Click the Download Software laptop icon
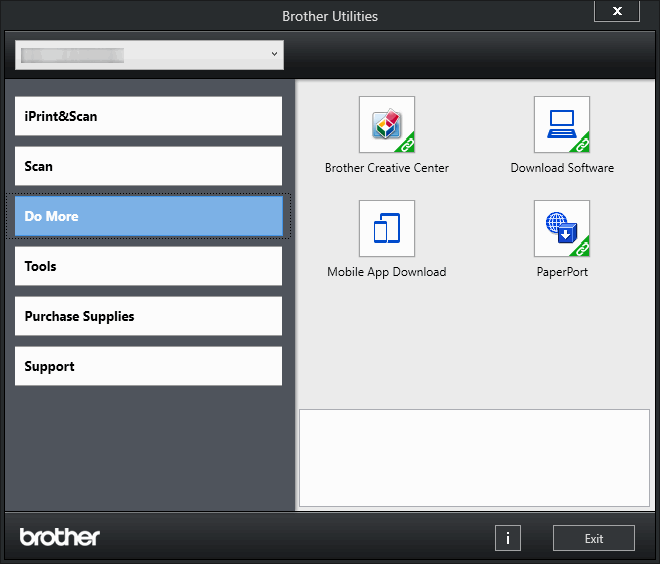The width and height of the screenshot is (660, 564). coord(561,125)
